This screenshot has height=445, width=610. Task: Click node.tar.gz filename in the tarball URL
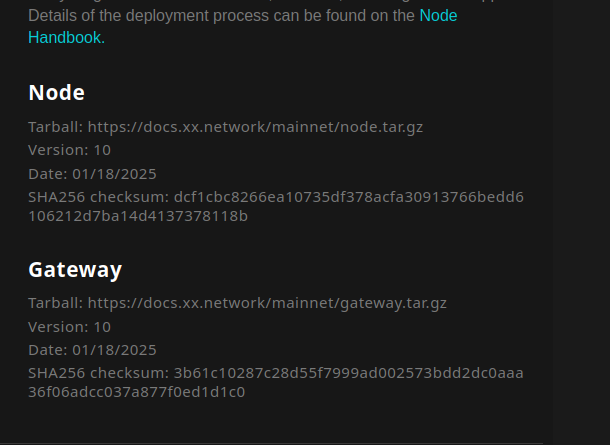[x=396, y=127]
